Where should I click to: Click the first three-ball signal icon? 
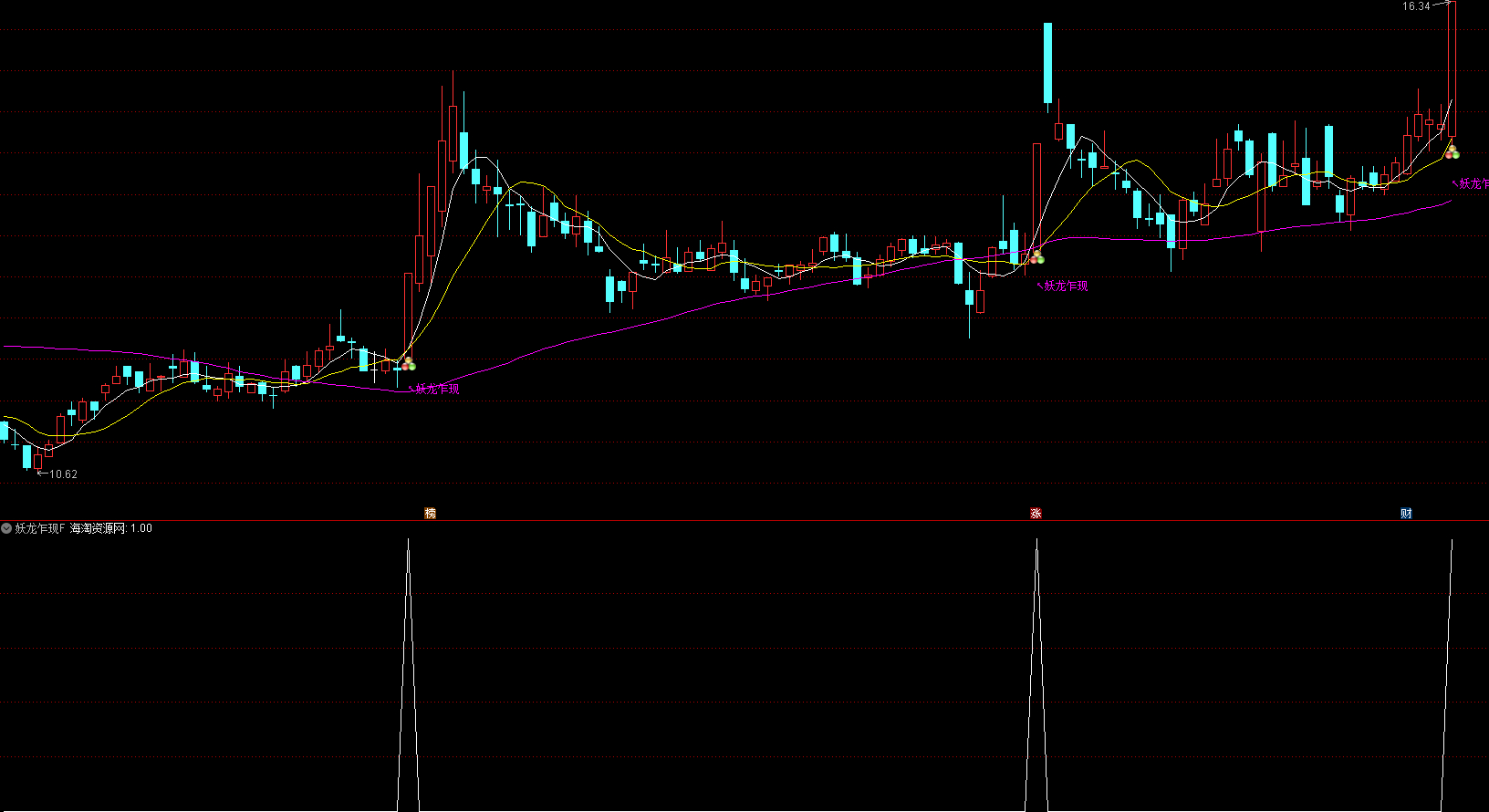[408, 364]
